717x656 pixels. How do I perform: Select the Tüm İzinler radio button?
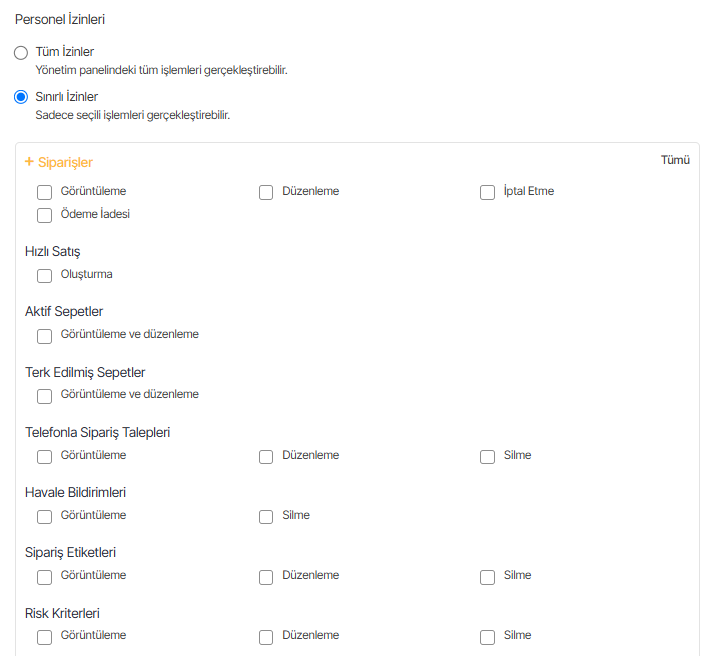coord(21,53)
